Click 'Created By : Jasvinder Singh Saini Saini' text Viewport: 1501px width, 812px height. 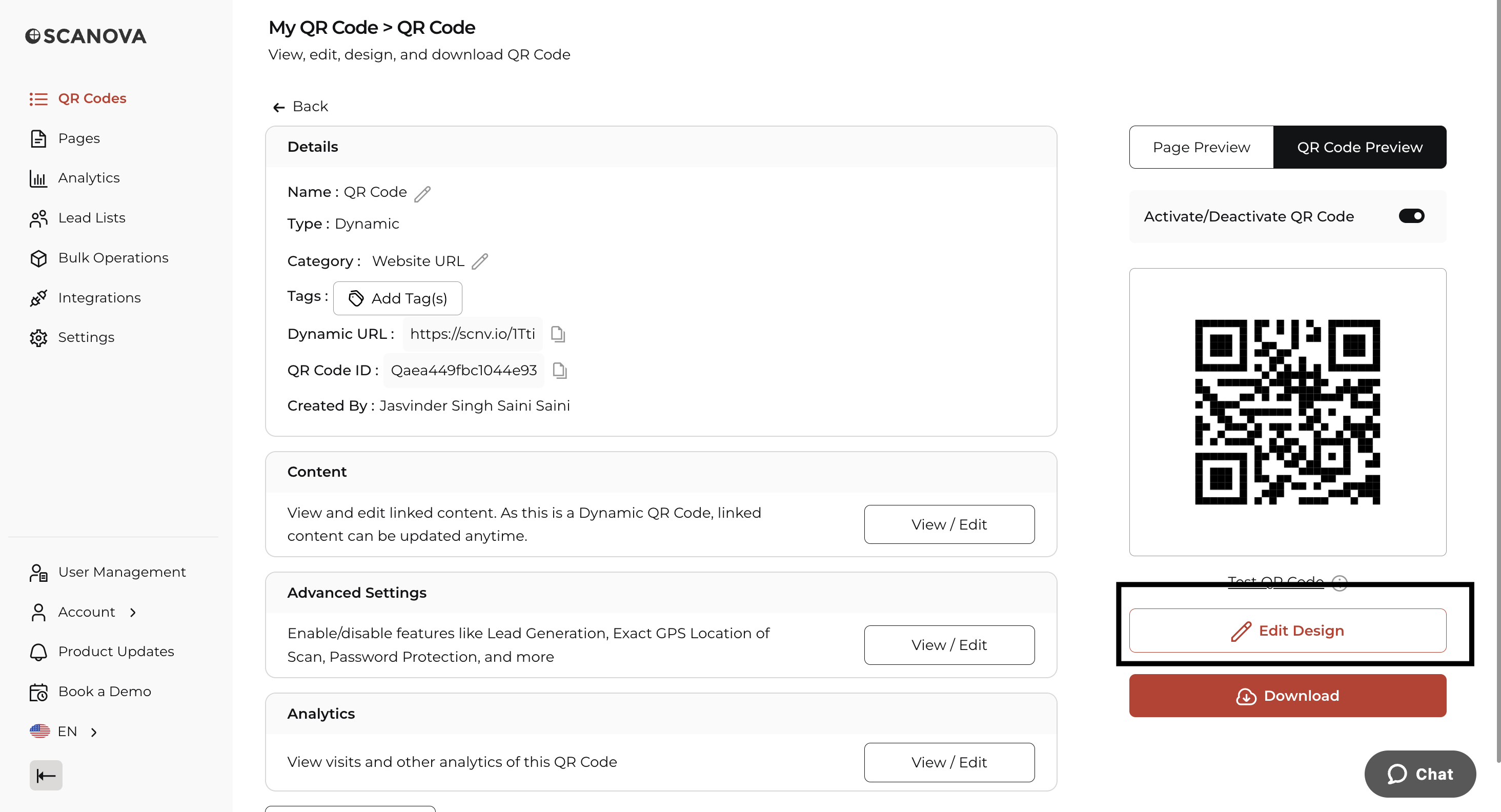[428, 406]
